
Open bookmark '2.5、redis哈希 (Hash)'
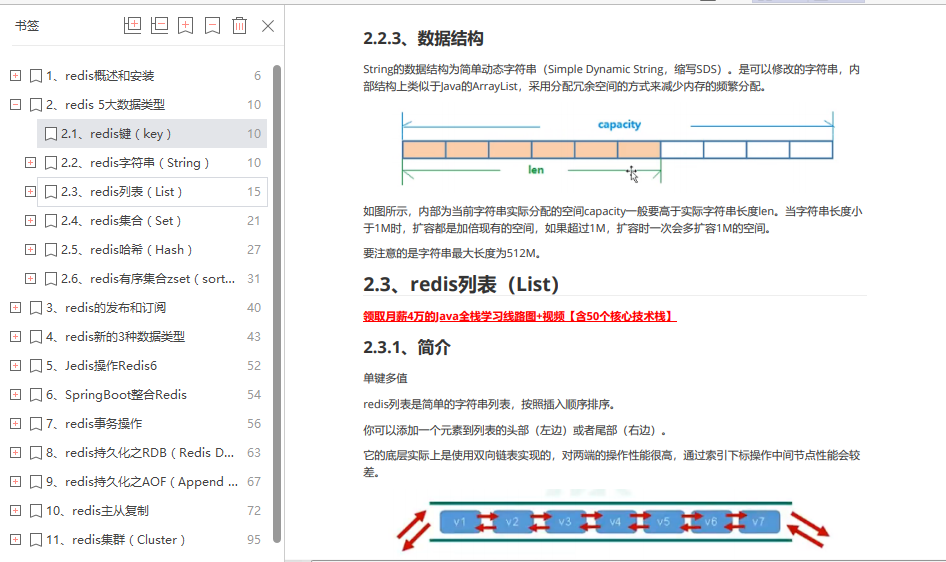[126, 249]
